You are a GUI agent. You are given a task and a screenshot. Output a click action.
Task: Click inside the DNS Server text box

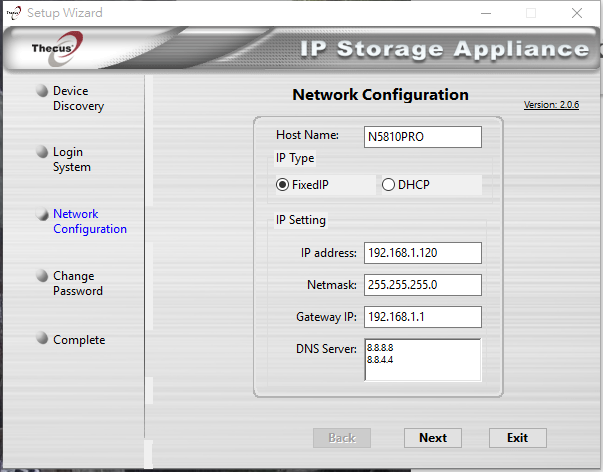tap(423, 360)
